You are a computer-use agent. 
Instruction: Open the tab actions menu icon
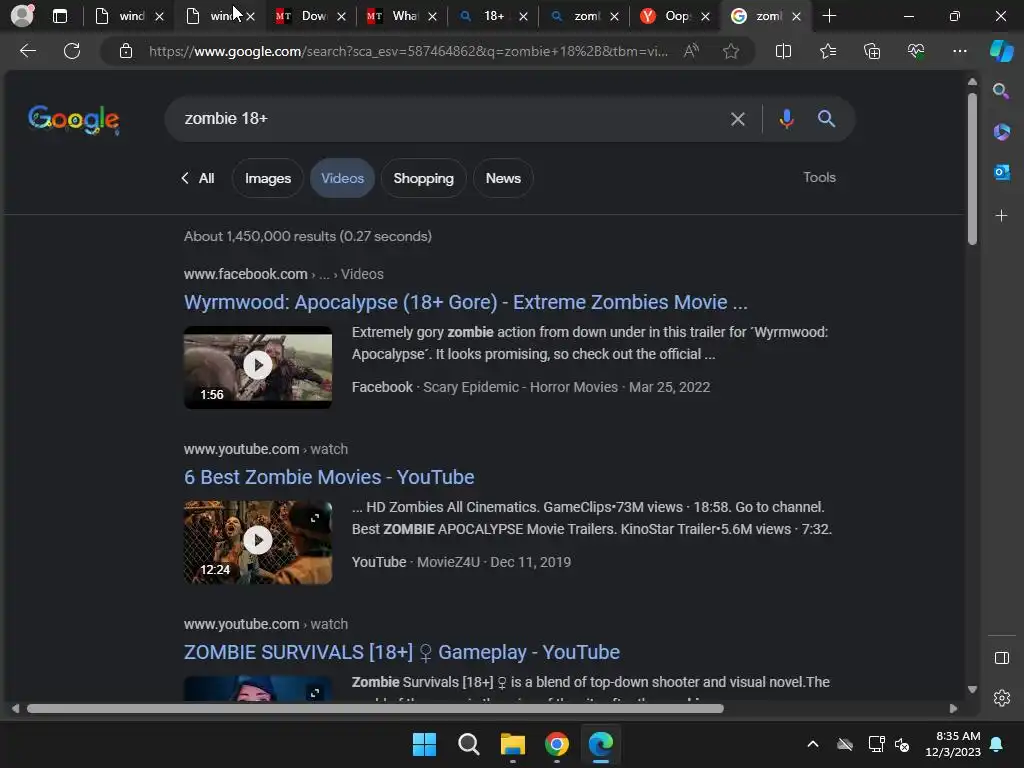[59, 16]
